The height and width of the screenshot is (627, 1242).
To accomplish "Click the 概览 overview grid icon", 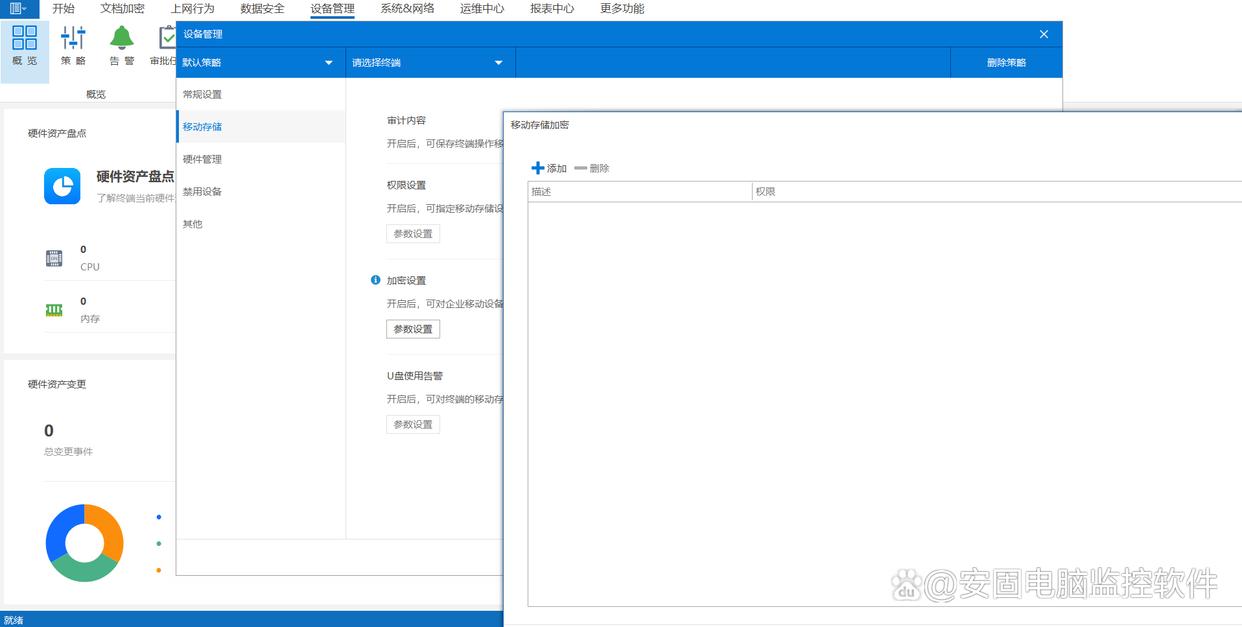I will click(x=25, y=39).
